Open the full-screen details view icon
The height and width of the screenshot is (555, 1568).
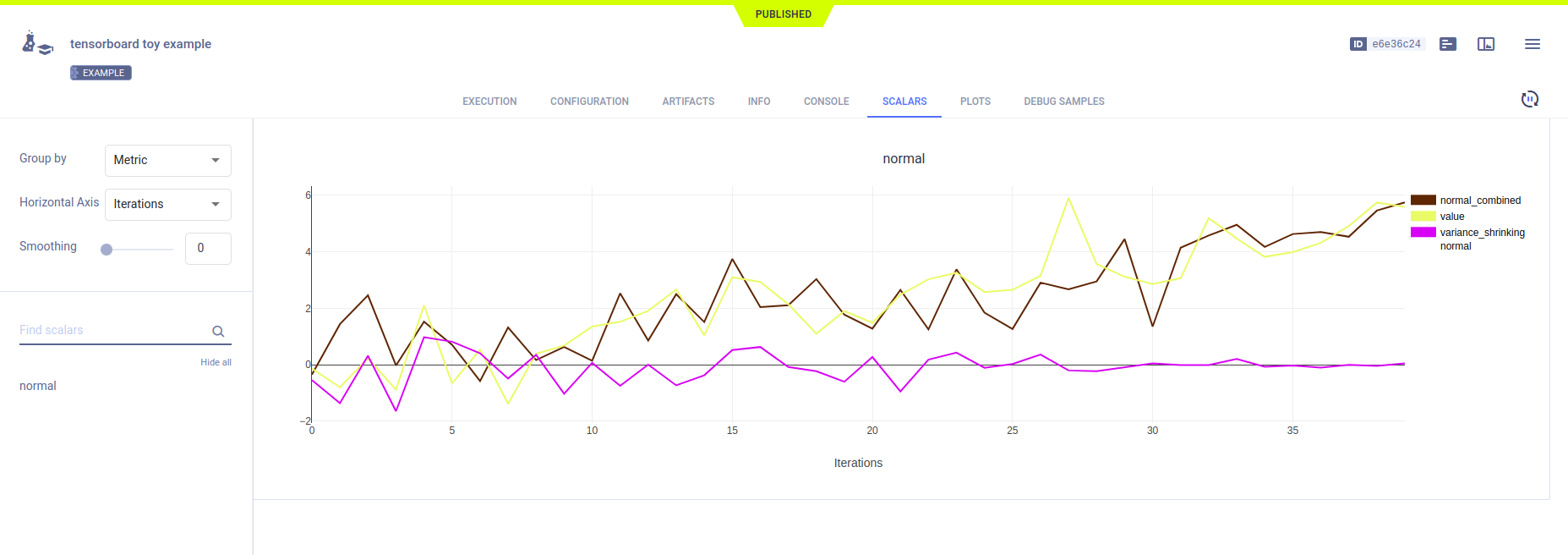pyautogui.click(x=1486, y=44)
